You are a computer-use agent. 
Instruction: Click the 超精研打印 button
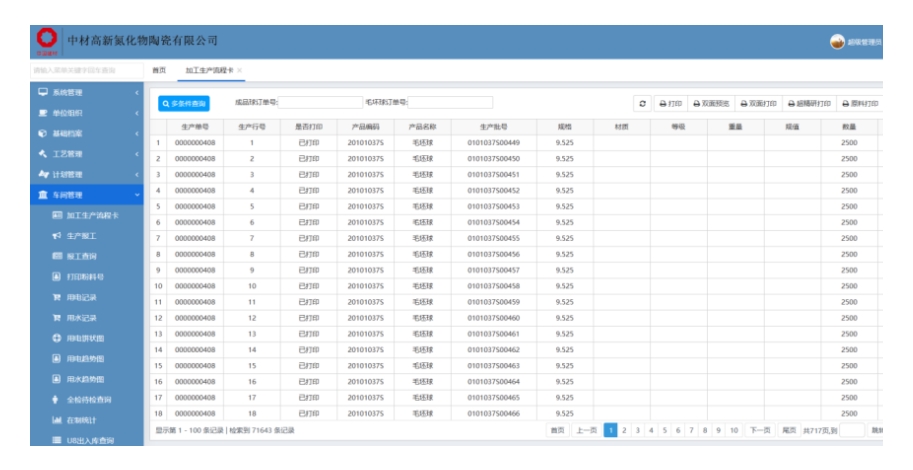click(x=809, y=104)
